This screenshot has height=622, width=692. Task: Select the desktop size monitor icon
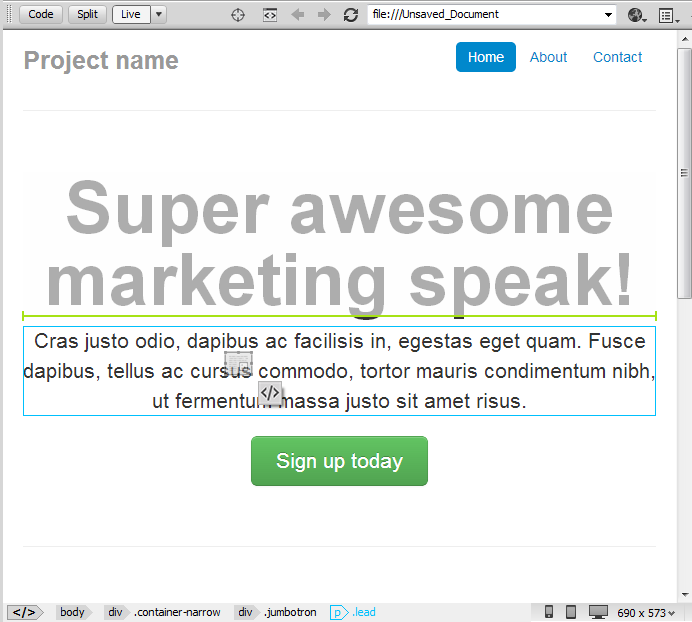598,612
